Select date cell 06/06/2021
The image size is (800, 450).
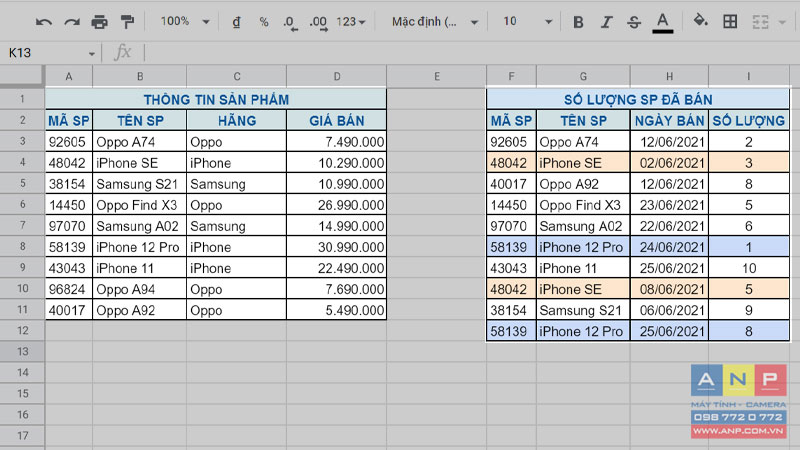coord(669,310)
